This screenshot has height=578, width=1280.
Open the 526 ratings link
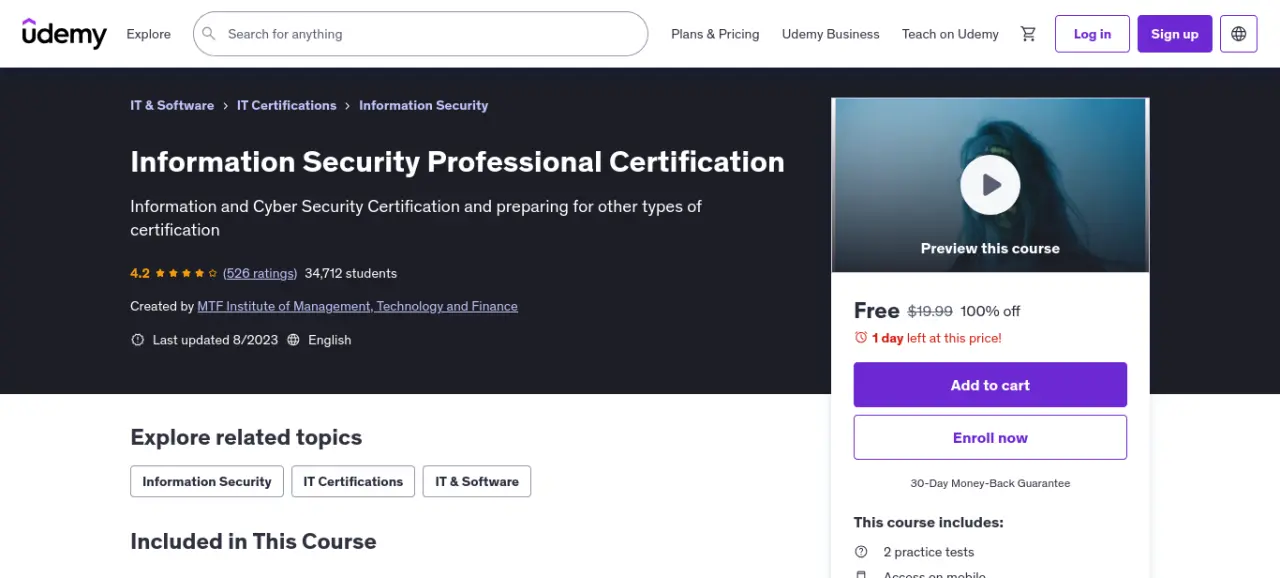tap(260, 273)
